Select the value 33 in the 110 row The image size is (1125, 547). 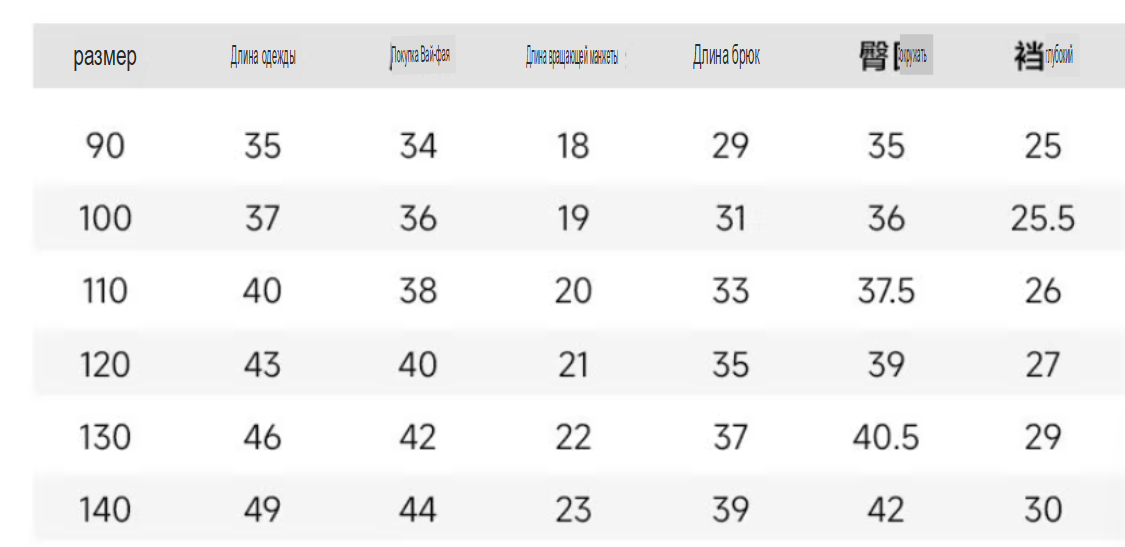click(x=730, y=291)
